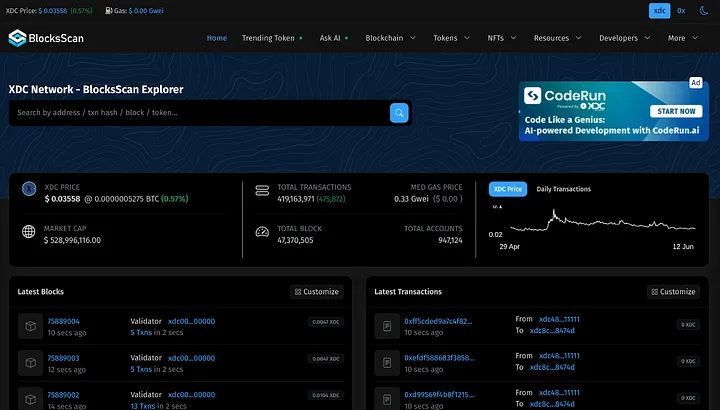
Task: Expand the Blockchain dropdown menu
Action: click(x=389, y=38)
